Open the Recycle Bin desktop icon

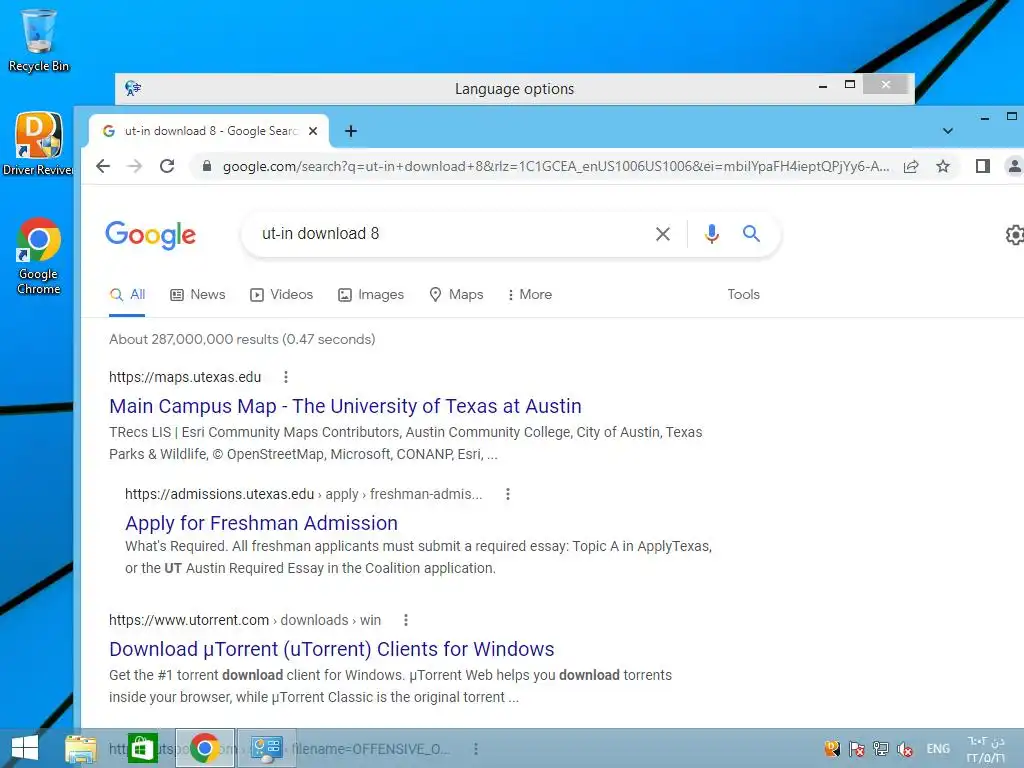[39, 40]
